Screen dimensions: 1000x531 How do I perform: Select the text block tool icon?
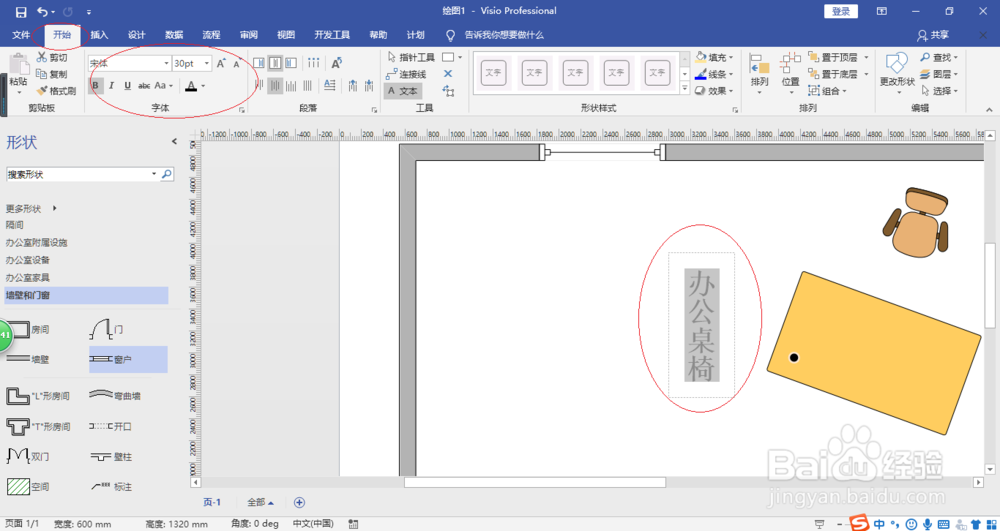(448, 91)
